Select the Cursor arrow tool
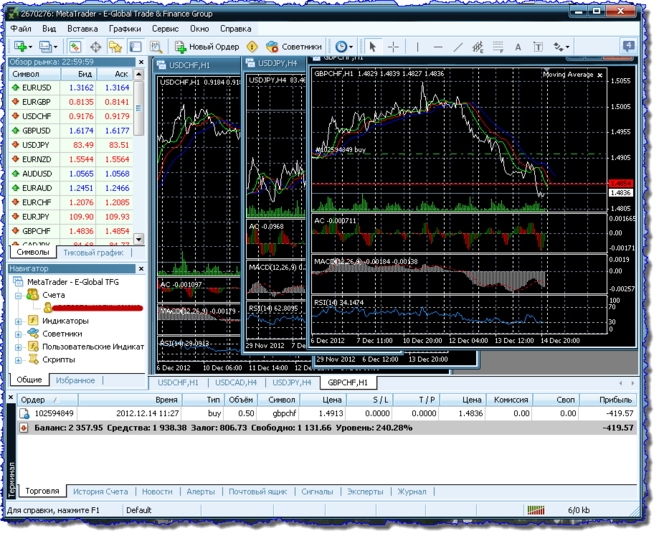 point(372,47)
